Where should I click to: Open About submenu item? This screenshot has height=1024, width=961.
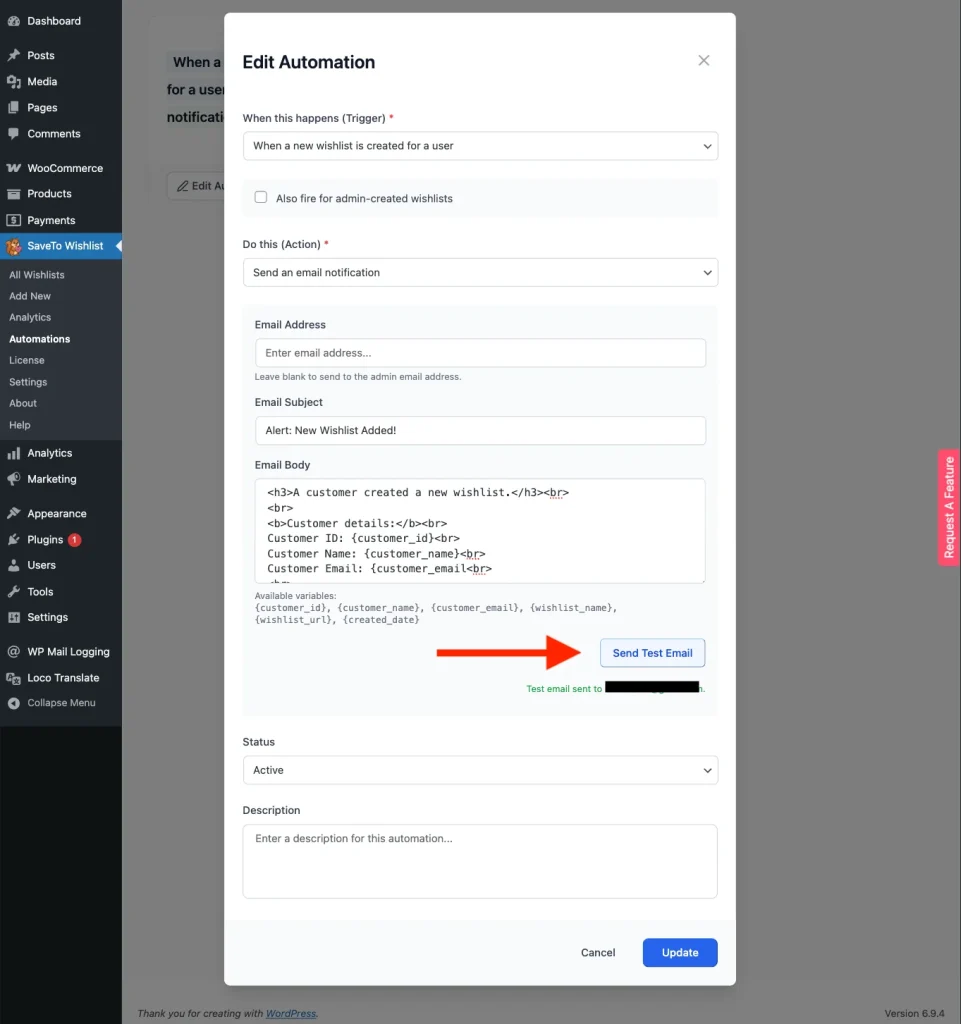[23, 404]
